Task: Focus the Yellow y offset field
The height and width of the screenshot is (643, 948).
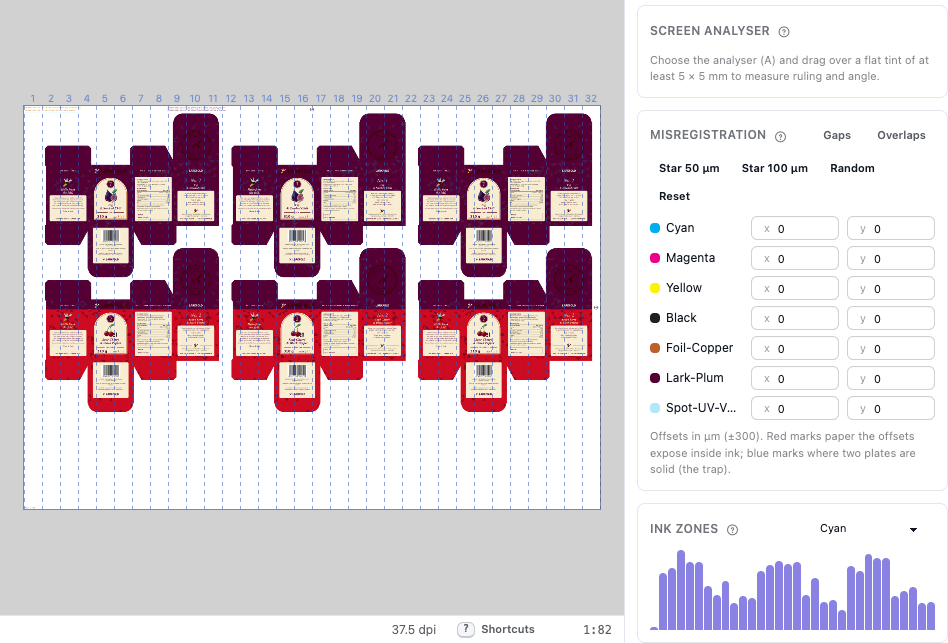Action: [891, 288]
